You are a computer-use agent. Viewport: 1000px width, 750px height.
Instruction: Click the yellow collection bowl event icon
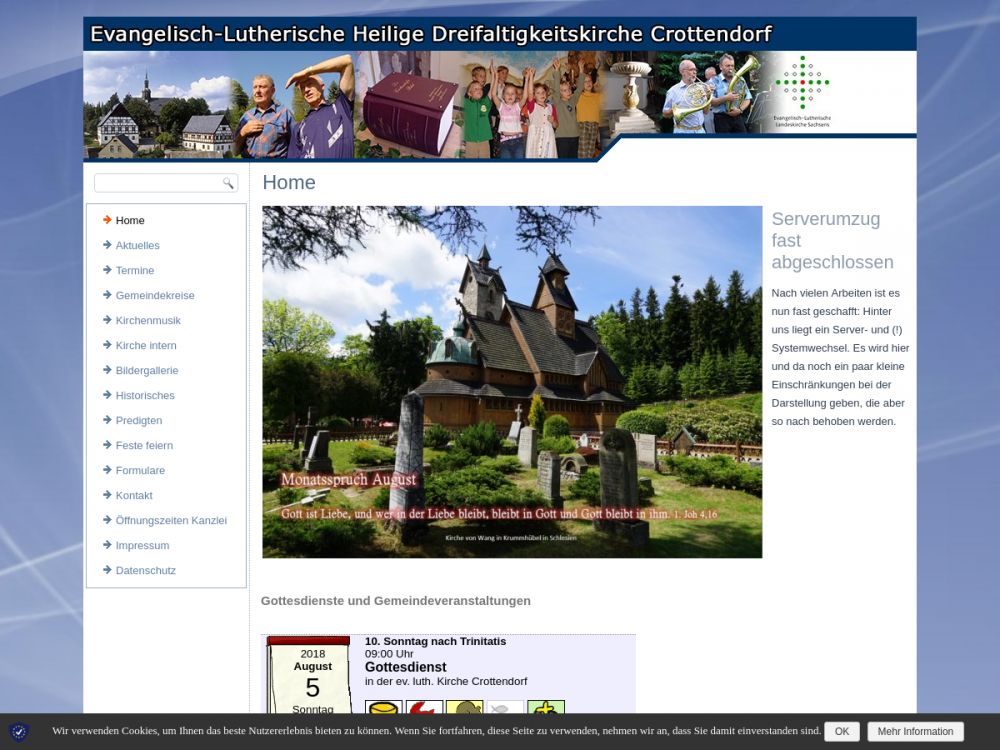[383, 709]
